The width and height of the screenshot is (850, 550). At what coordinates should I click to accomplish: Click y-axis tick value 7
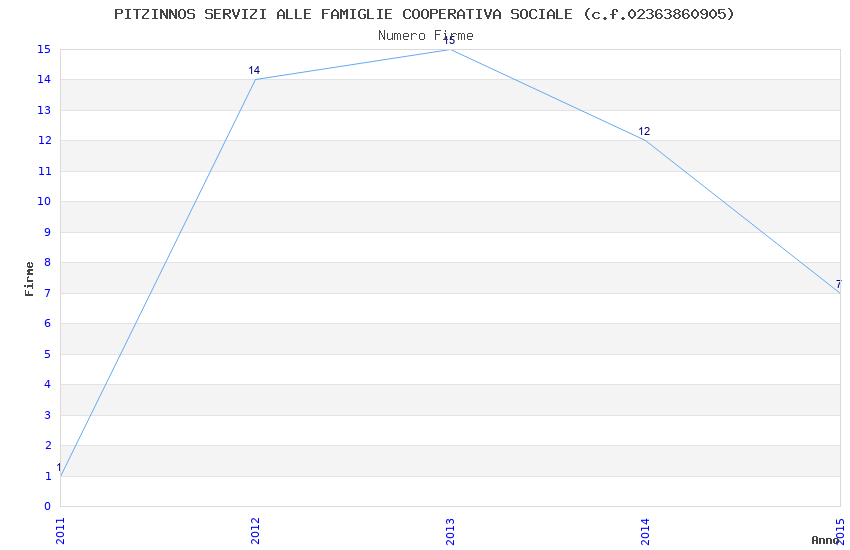[x=48, y=293]
